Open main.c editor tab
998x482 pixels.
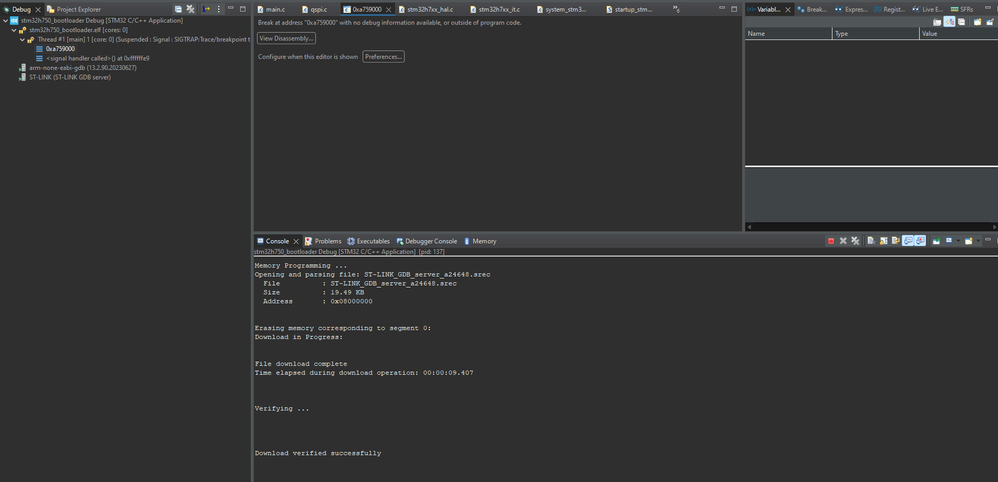pyautogui.click(x=271, y=10)
